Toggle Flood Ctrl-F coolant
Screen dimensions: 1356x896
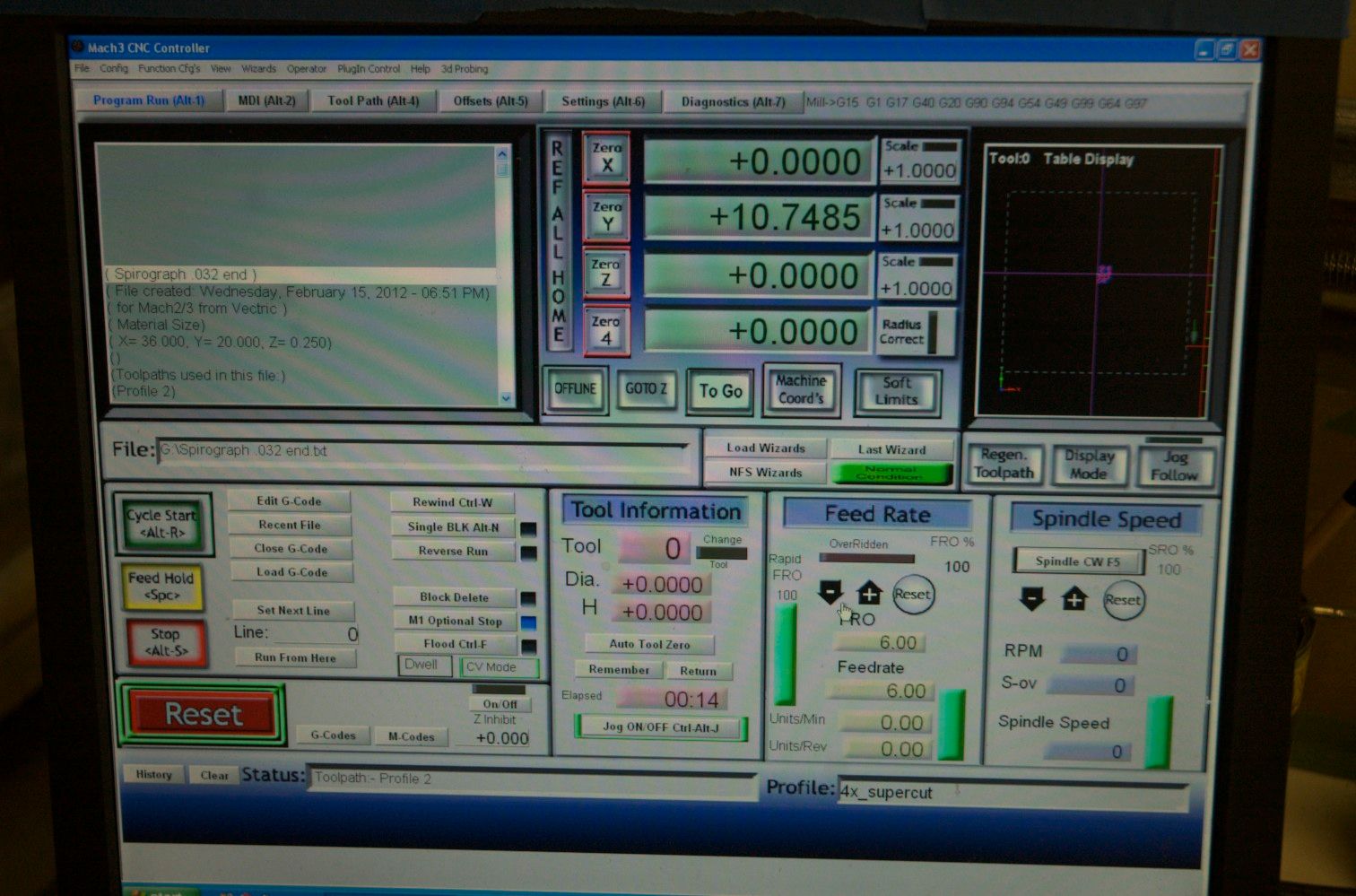click(x=455, y=644)
